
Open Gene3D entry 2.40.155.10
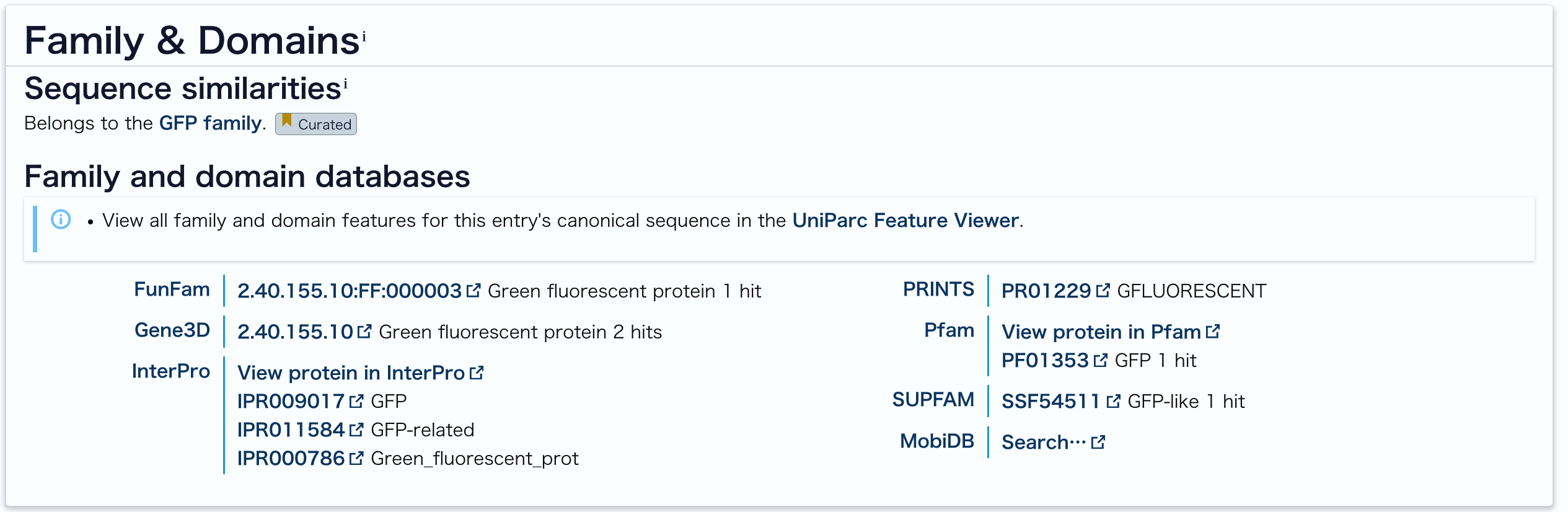[296, 332]
